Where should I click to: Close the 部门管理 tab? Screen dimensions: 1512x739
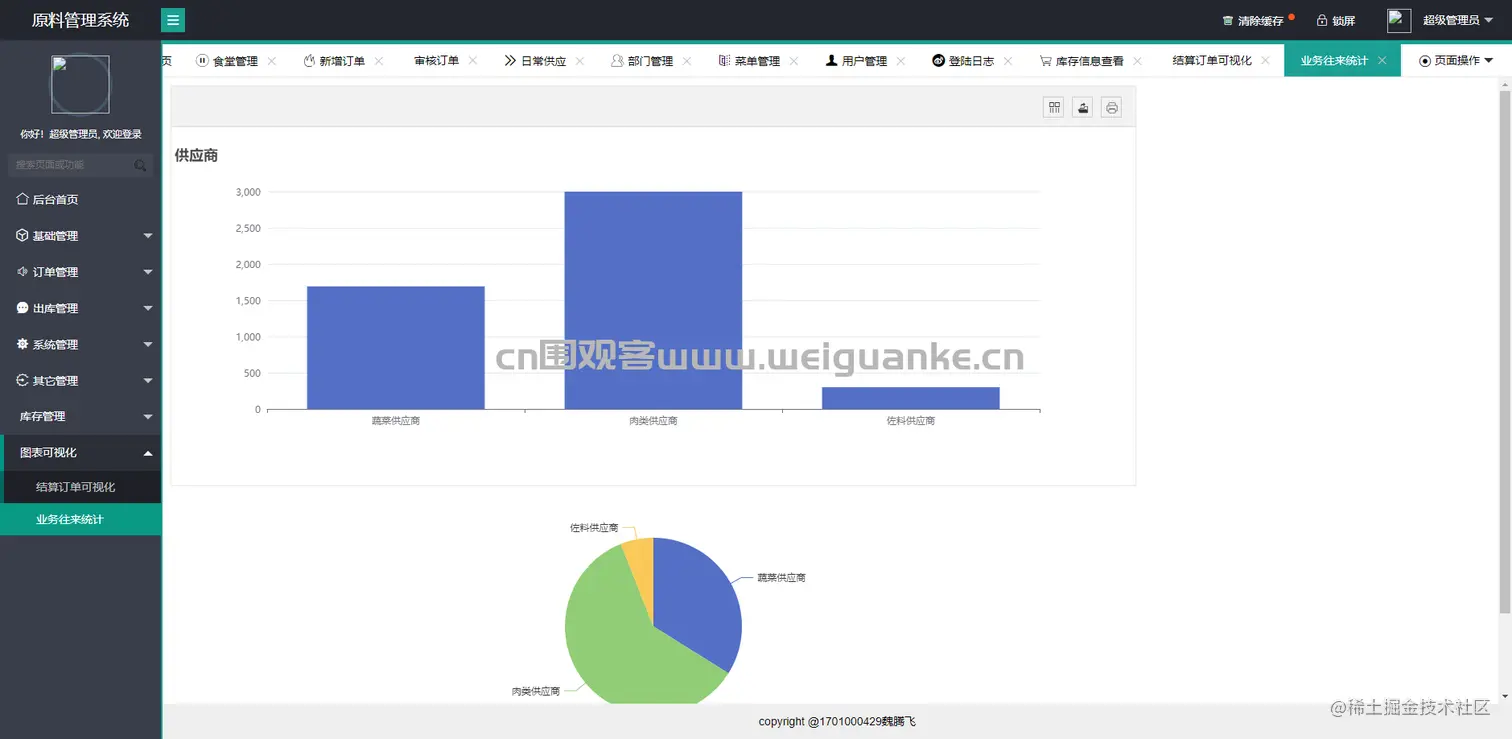click(x=687, y=61)
